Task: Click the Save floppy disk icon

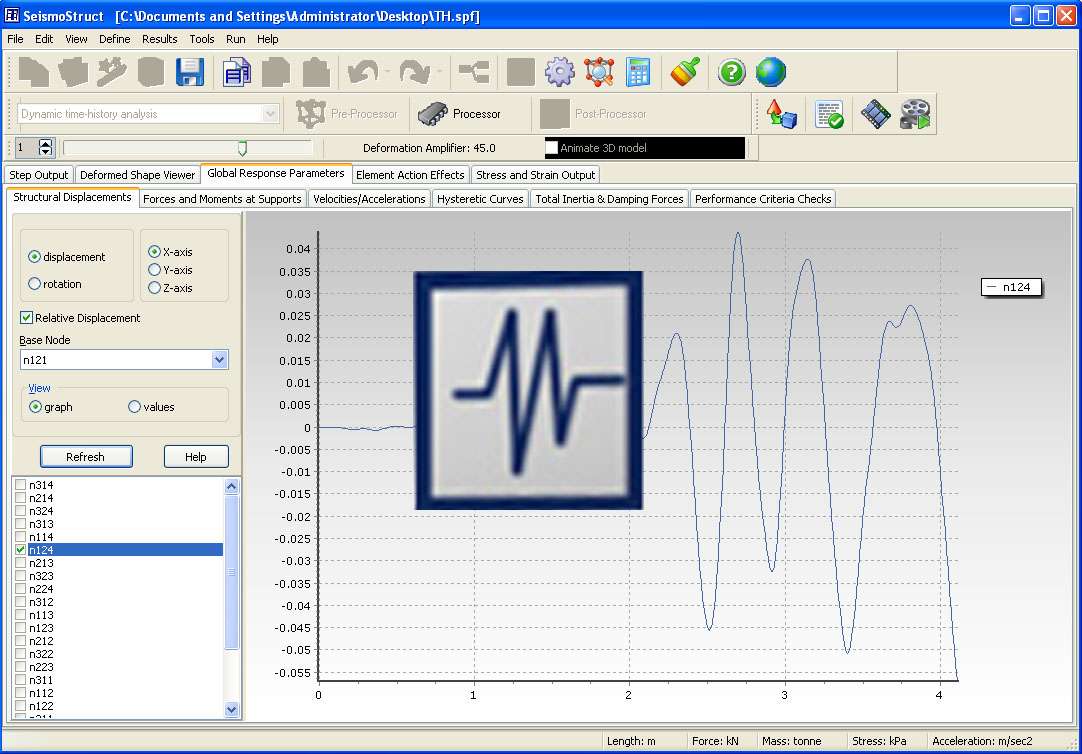Action: tap(190, 72)
